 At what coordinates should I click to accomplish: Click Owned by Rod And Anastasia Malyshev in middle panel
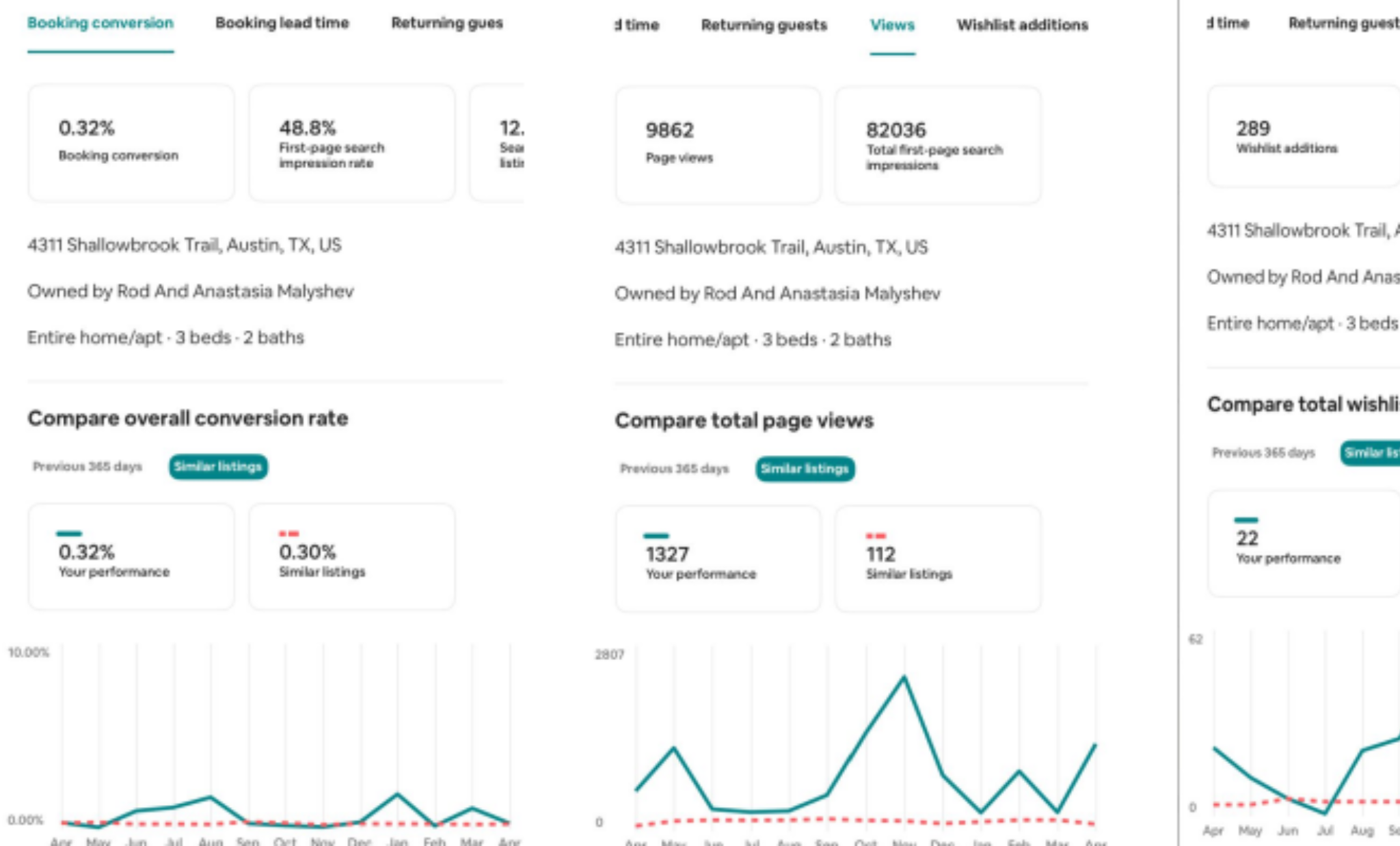777,294
